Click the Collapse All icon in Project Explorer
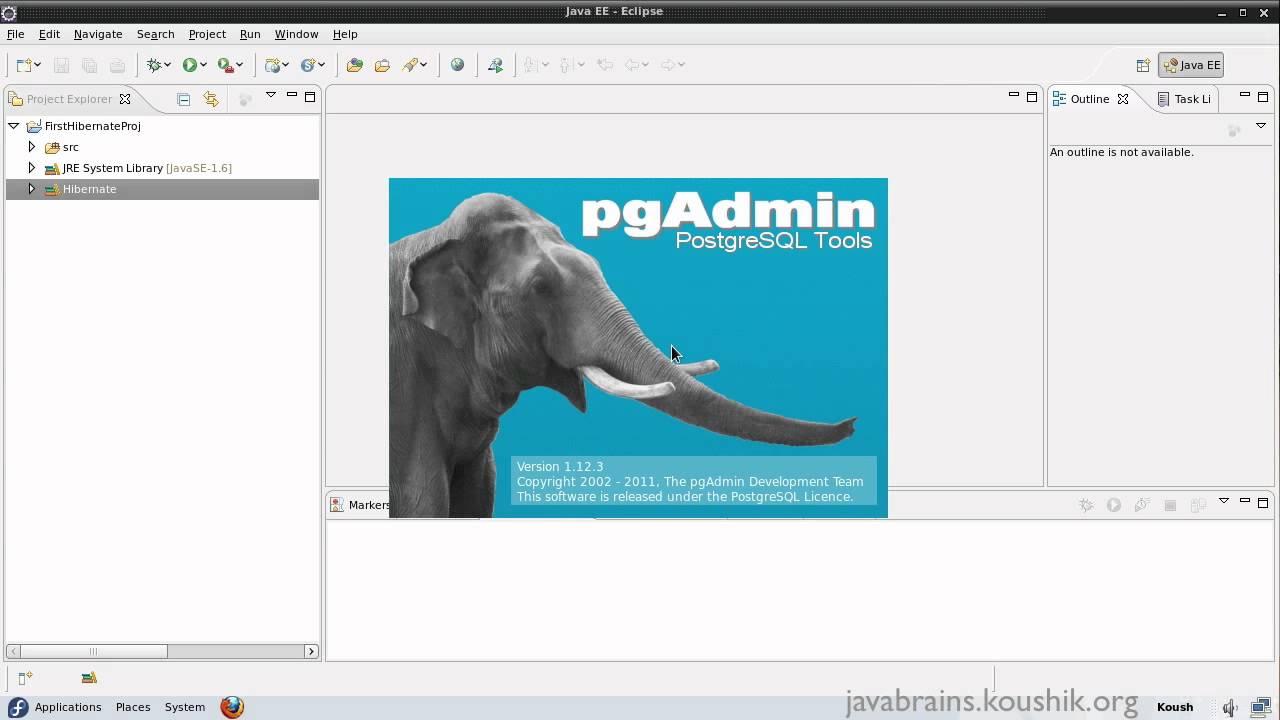 tap(183, 98)
